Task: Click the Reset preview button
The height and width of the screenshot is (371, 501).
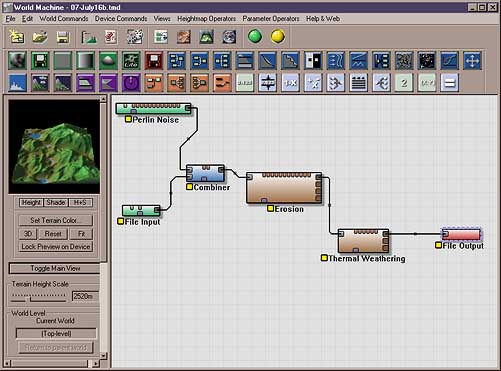Action: (53, 234)
